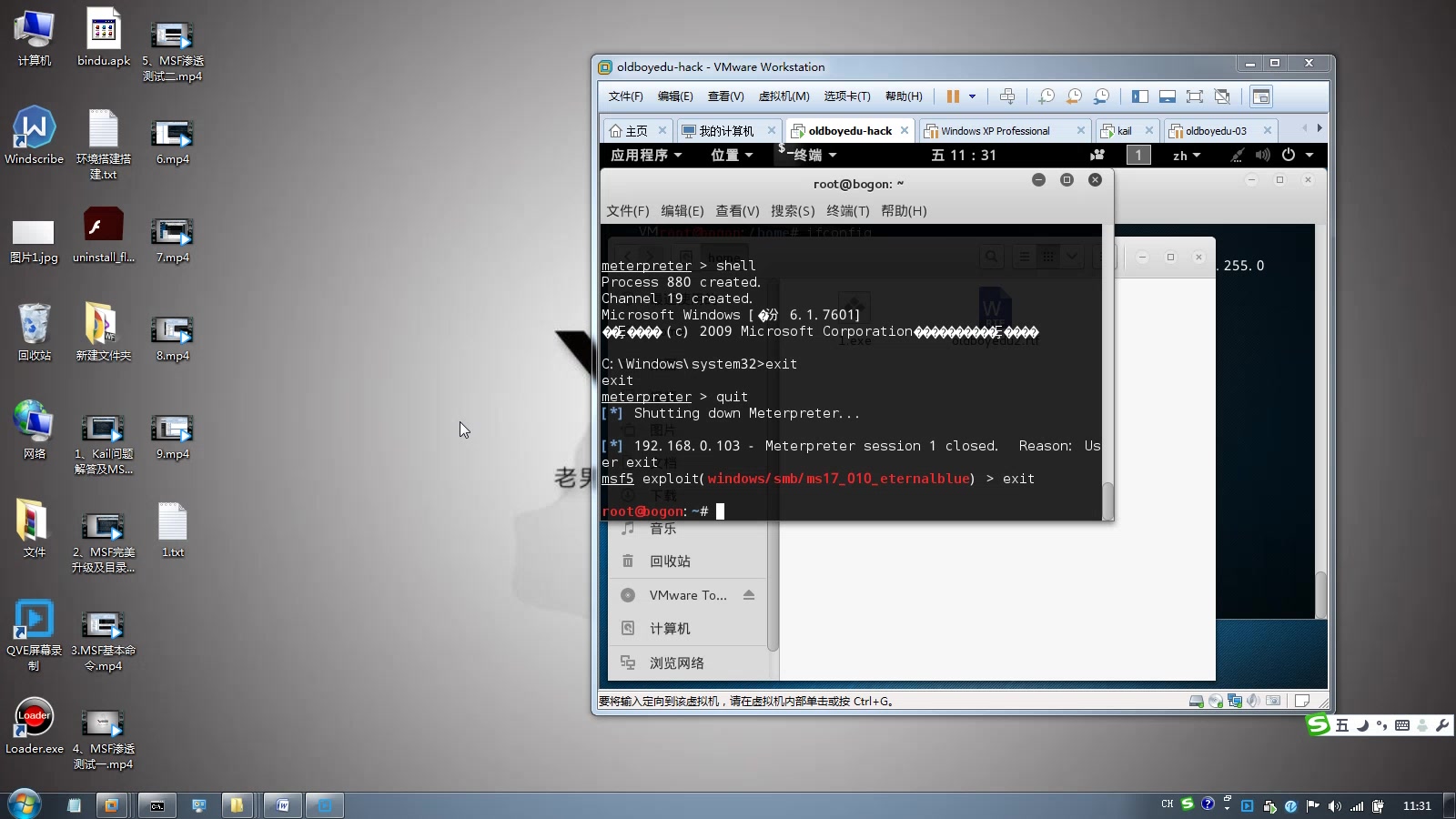Toggle Sogou moon Chinese/English mode

[x=1362, y=725]
